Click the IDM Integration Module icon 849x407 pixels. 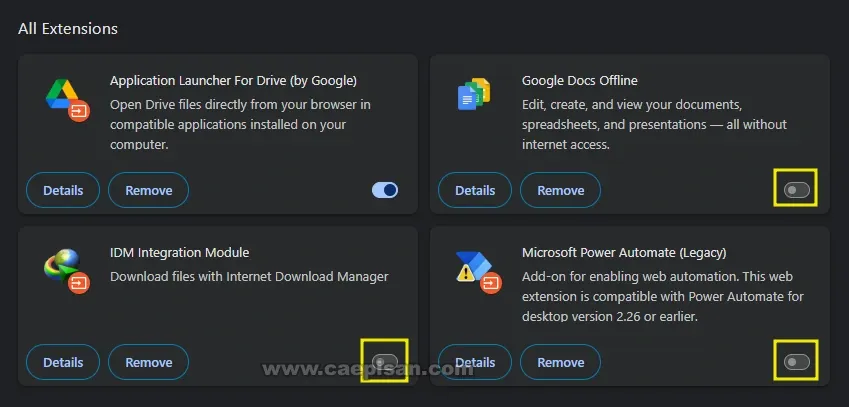(x=66, y=271)
